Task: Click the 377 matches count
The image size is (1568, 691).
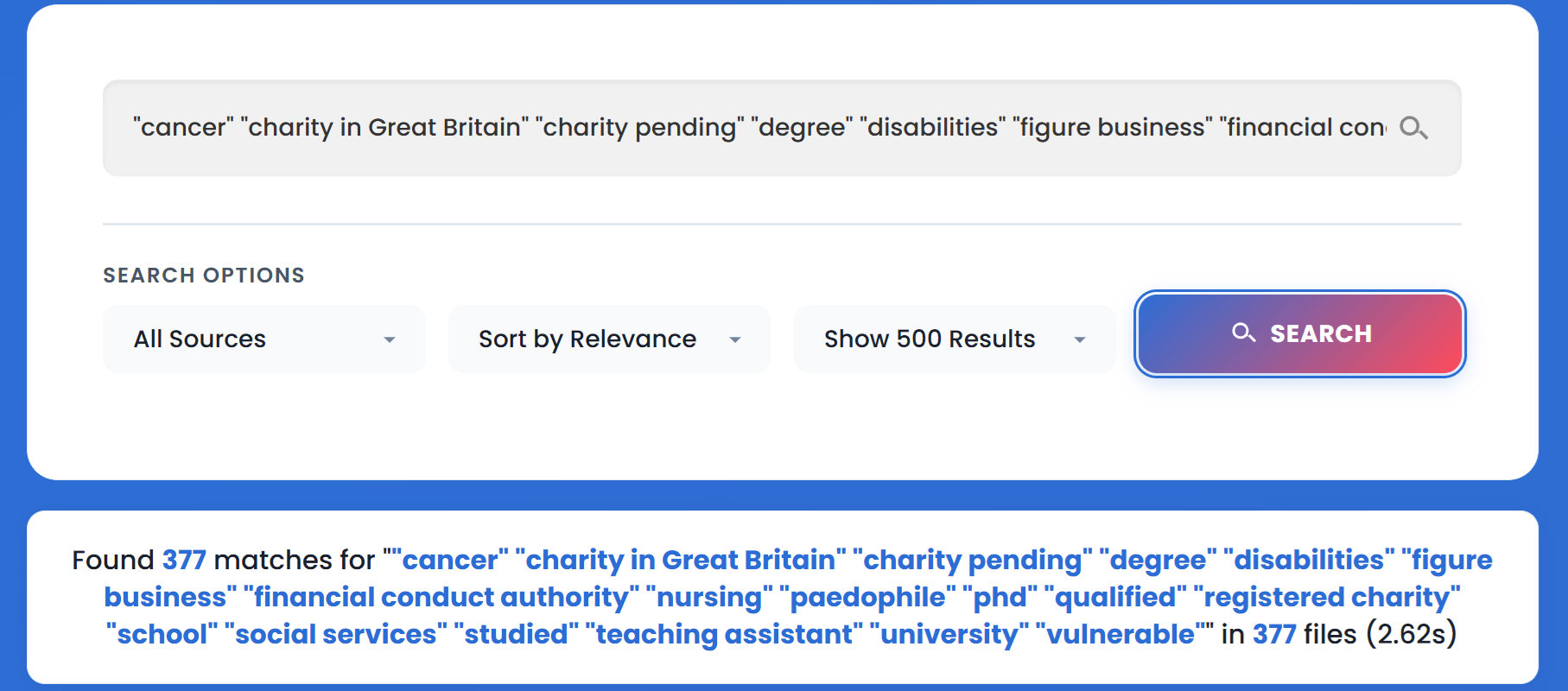Action: (184, 560)
